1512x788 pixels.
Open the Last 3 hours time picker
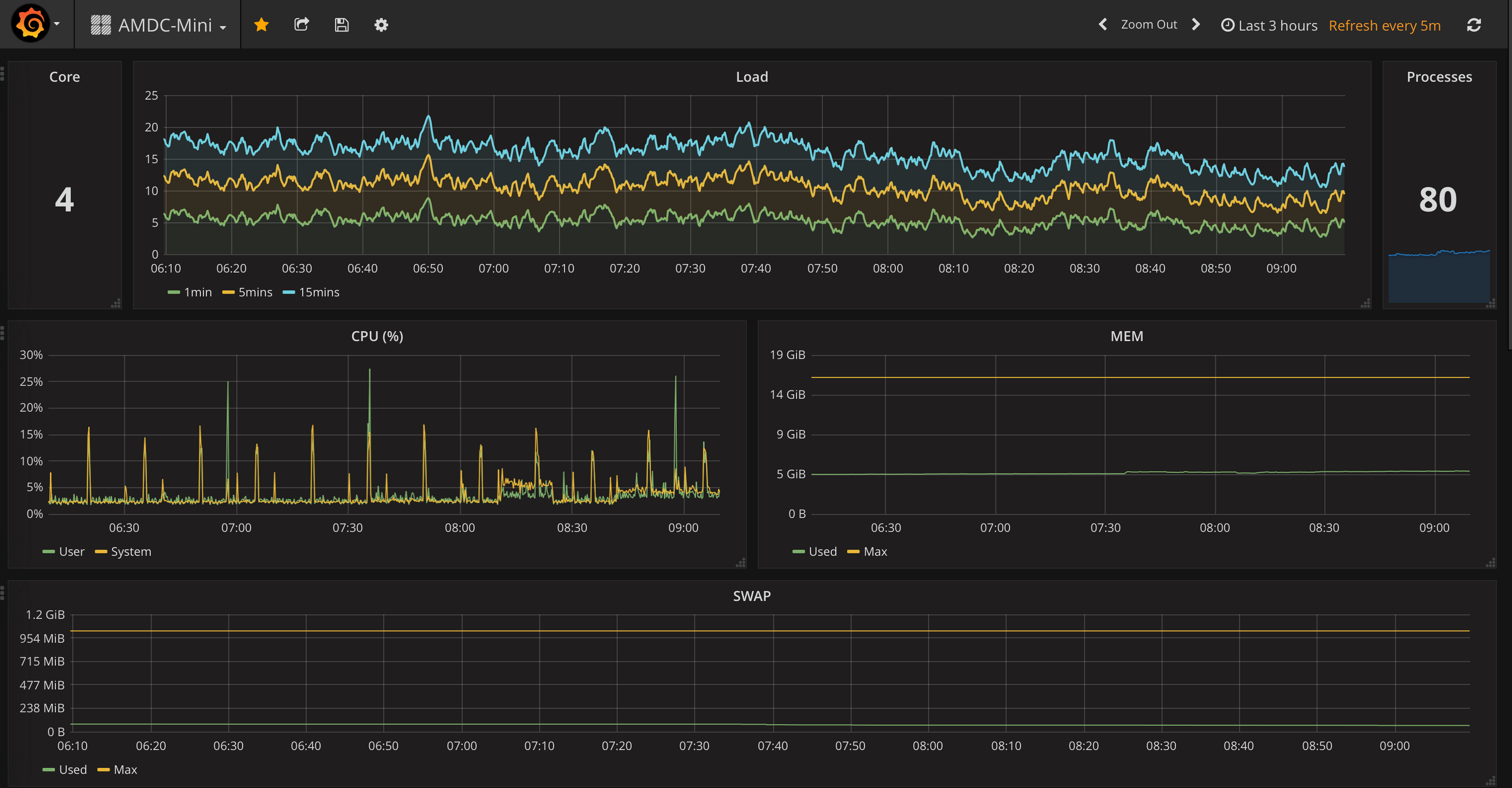click(x=1269, y=25)
